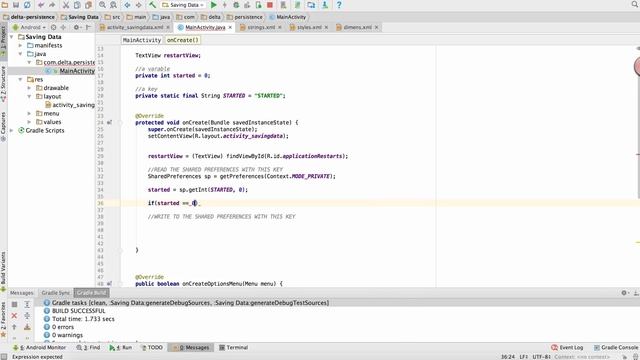Stop the process with the red square icon
The width and height of the screenshot is (640, 360).
tap(270, 5)
